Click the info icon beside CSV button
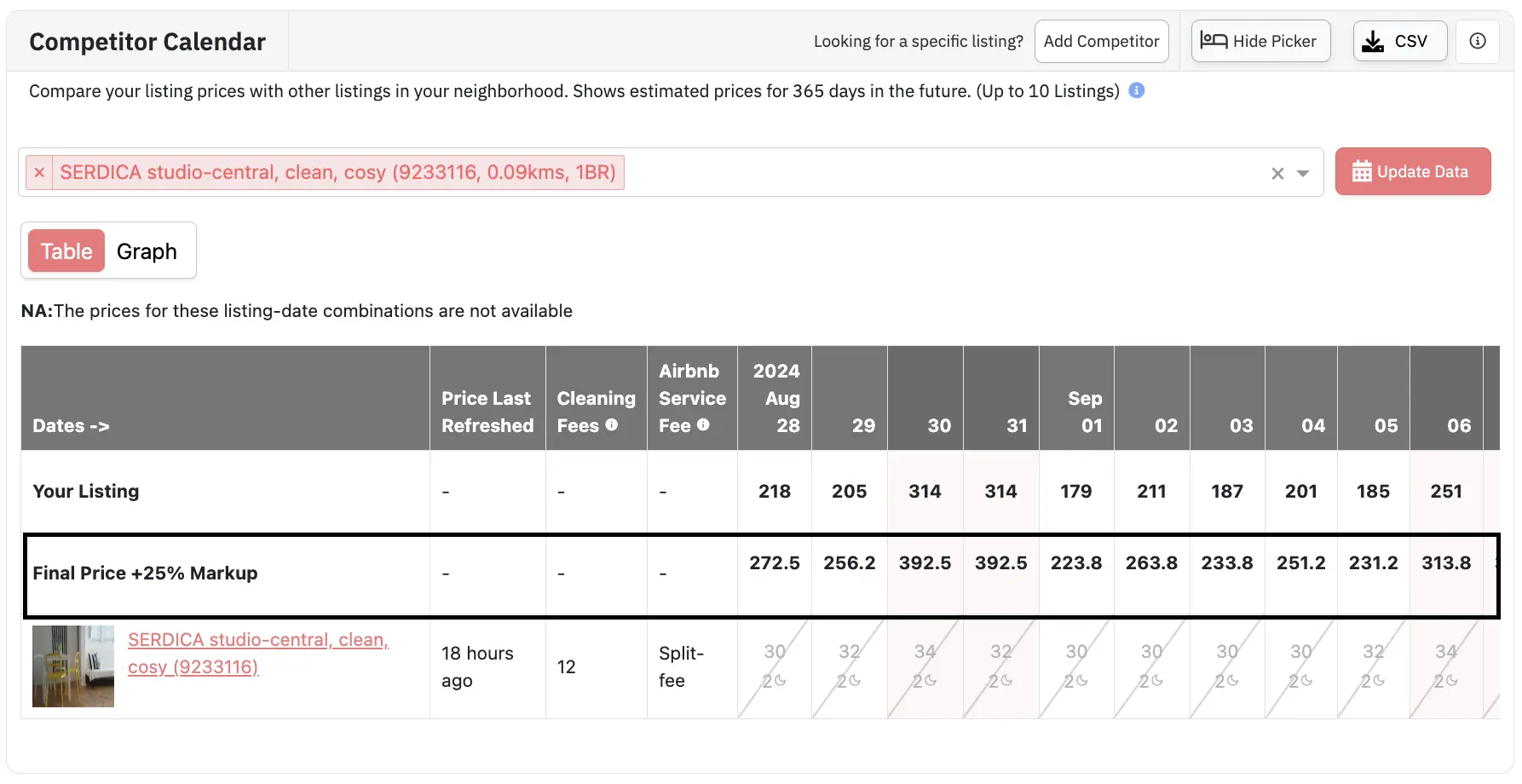This screenshot has width=1522, height=784. [x=1478, y=41]
